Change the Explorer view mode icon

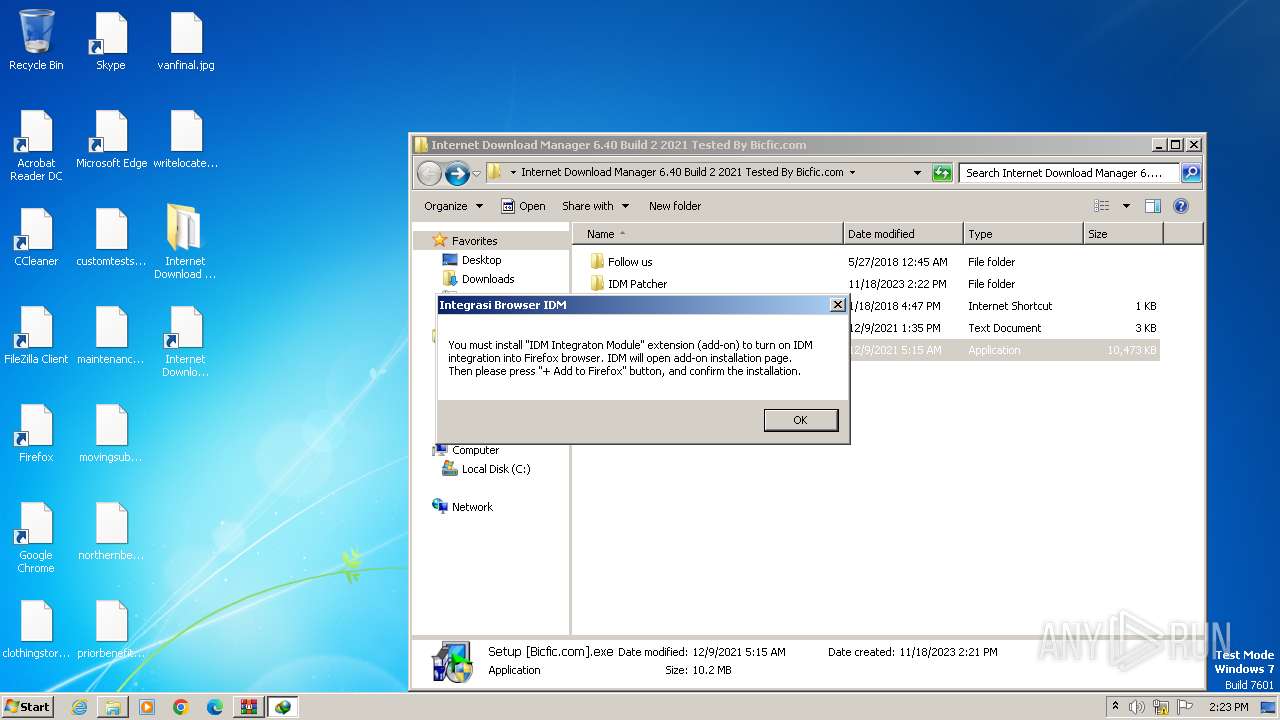(x=1102, y=206)
